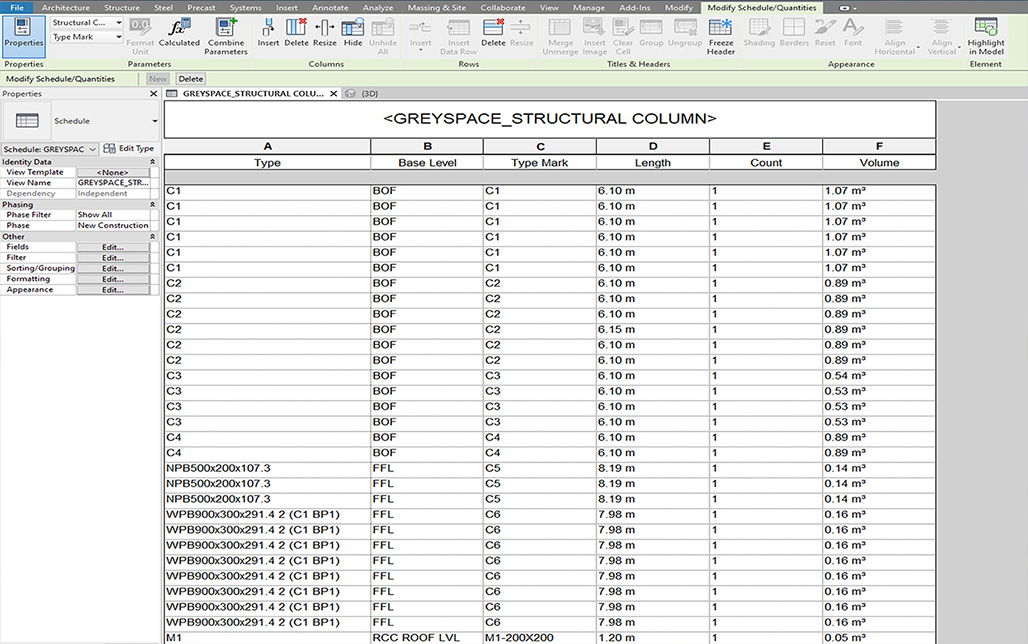This screenshot has width=1028, height=644.
Task: Select the Volume column header
Action: tap(879, 163)
